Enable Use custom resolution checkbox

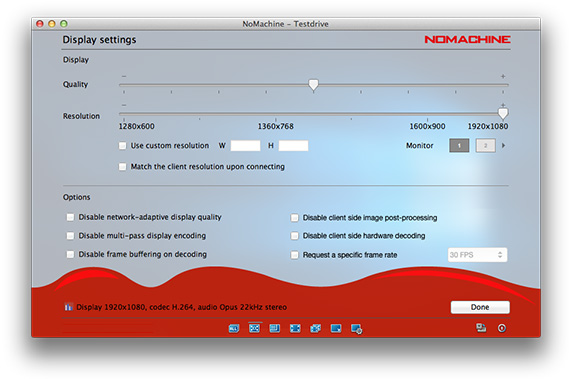click(x=122, y=146)
